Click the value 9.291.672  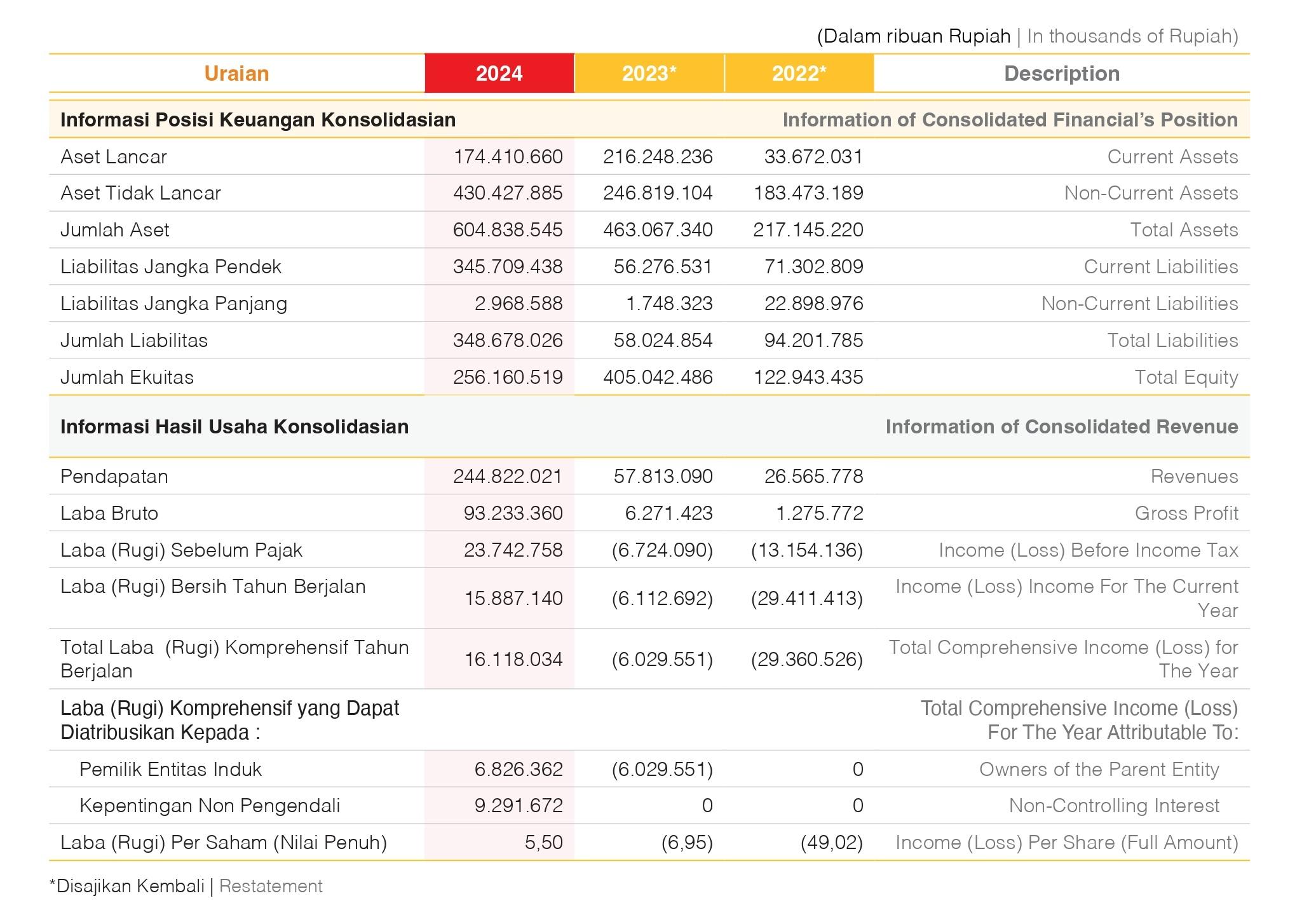[x=519, y=806]
